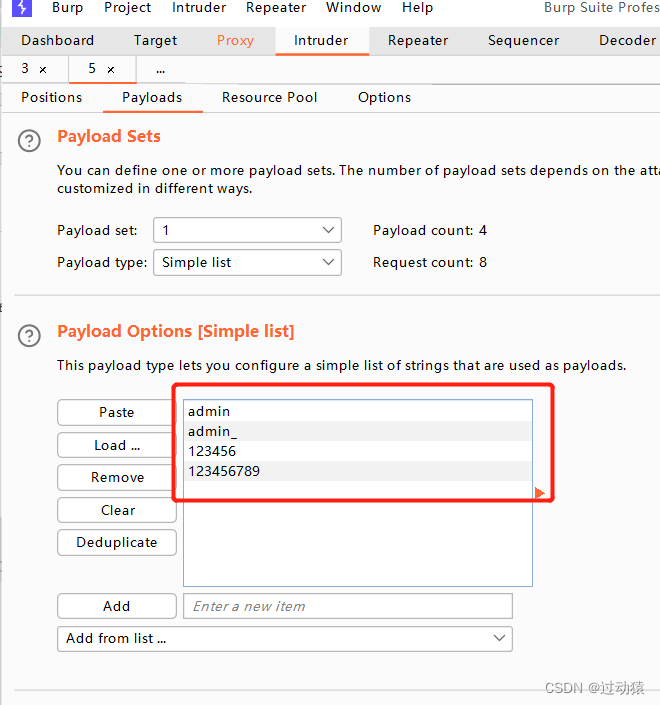
Task: Focus the Enter a new item field
Action: click(348, 606)
